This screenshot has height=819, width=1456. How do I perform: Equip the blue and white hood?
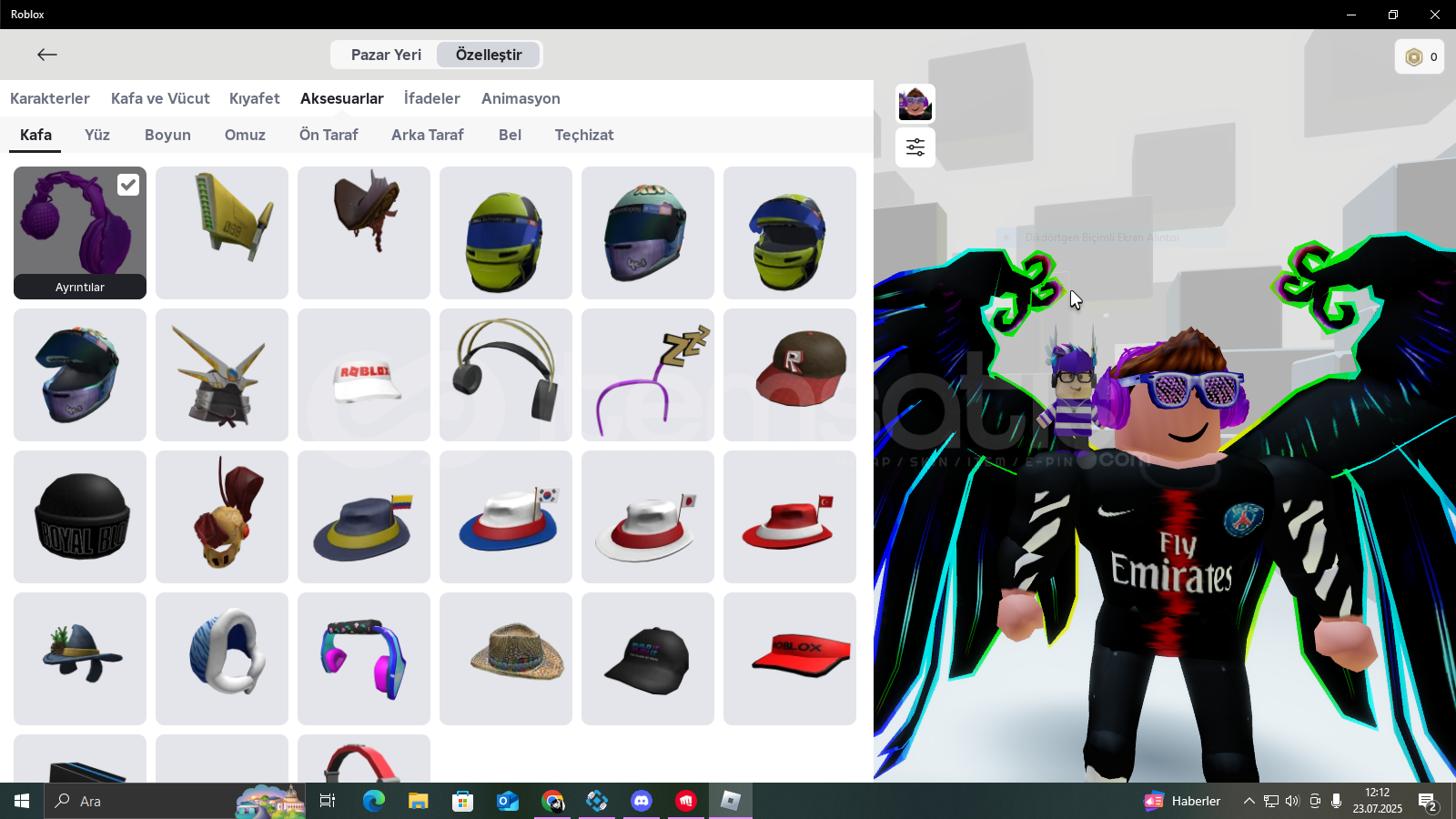[222, 659]
